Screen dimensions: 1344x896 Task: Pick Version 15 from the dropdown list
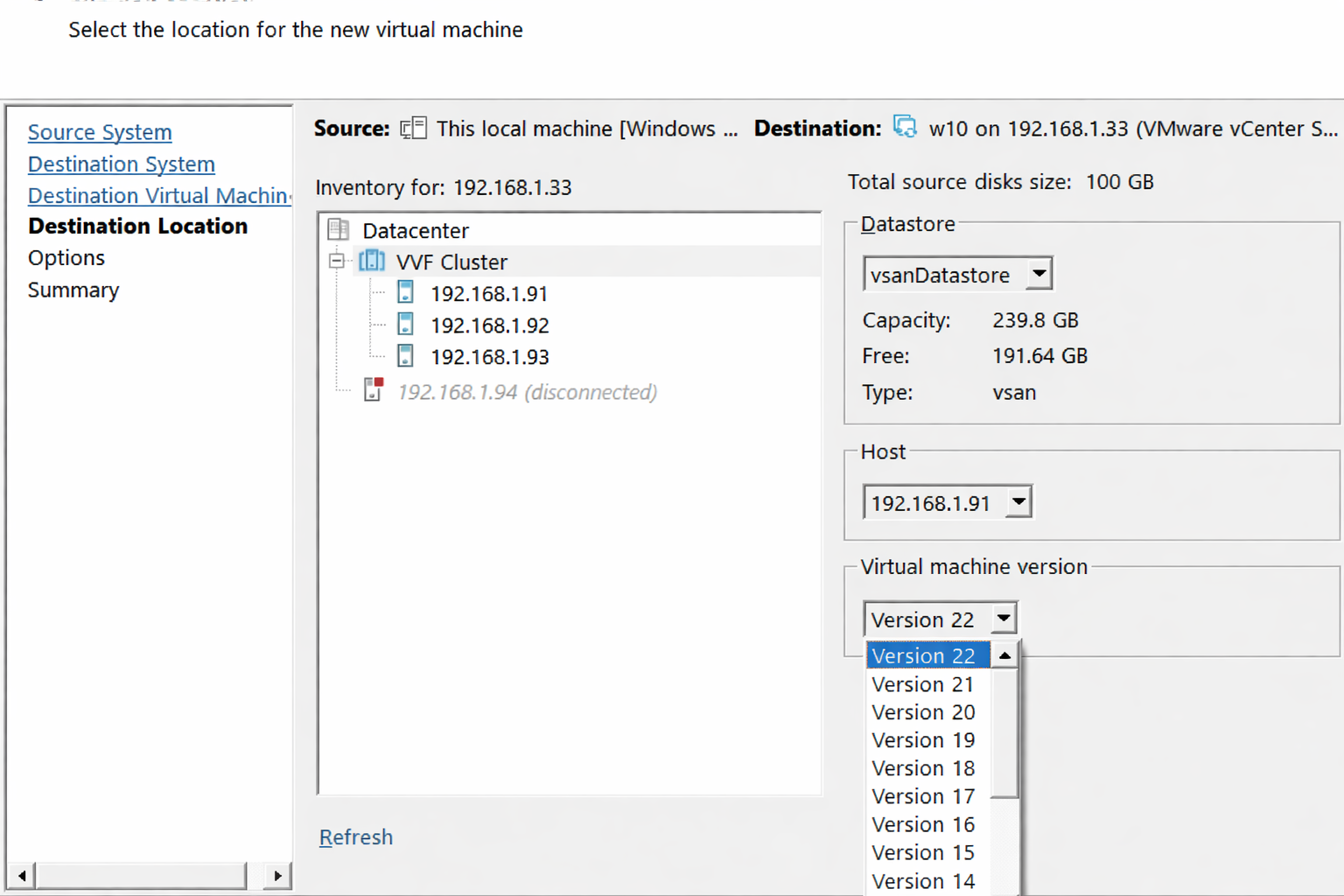(922, 852)
